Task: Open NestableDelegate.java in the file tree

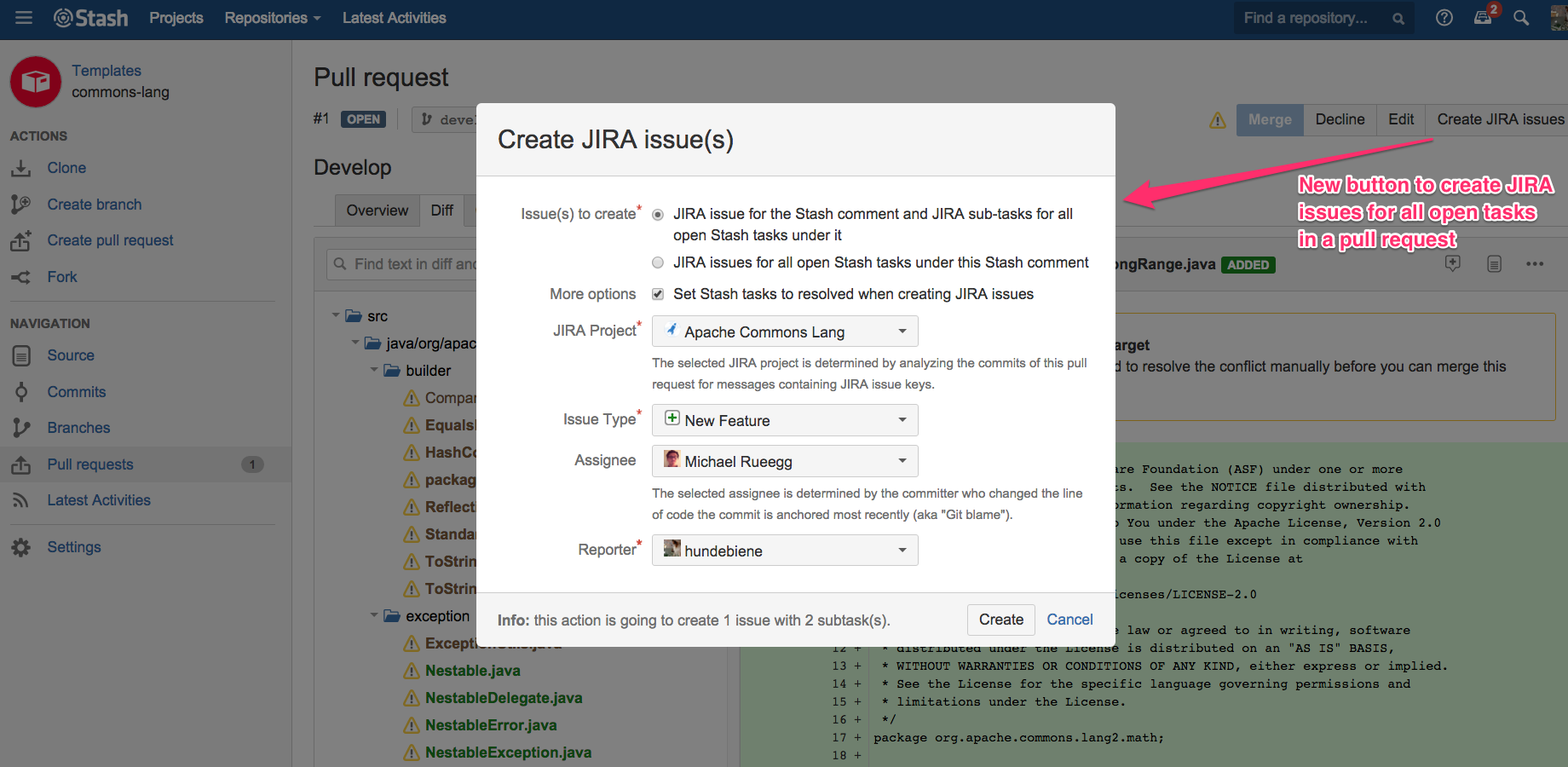Action: 504,698
